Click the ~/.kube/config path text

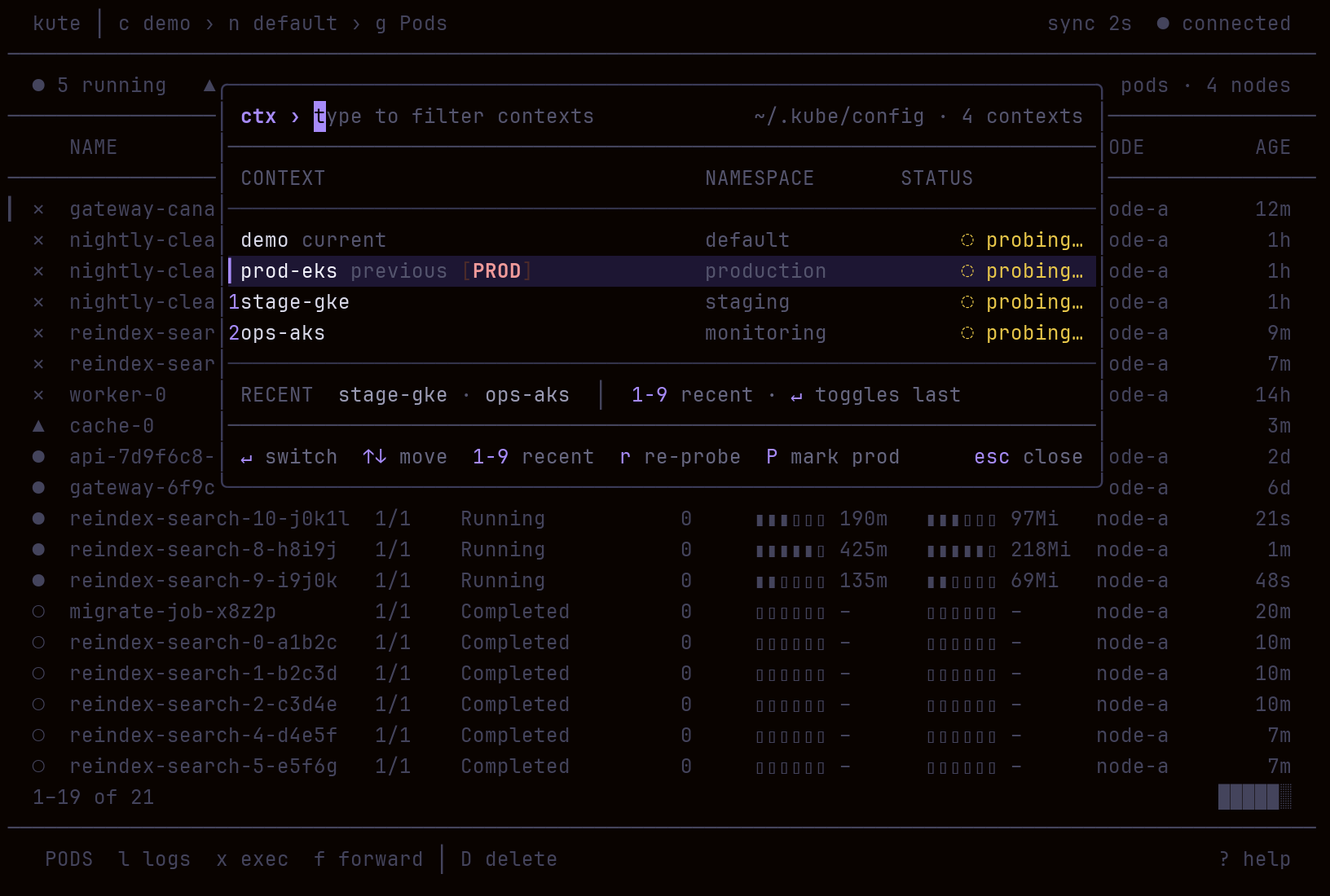[839, 116]
